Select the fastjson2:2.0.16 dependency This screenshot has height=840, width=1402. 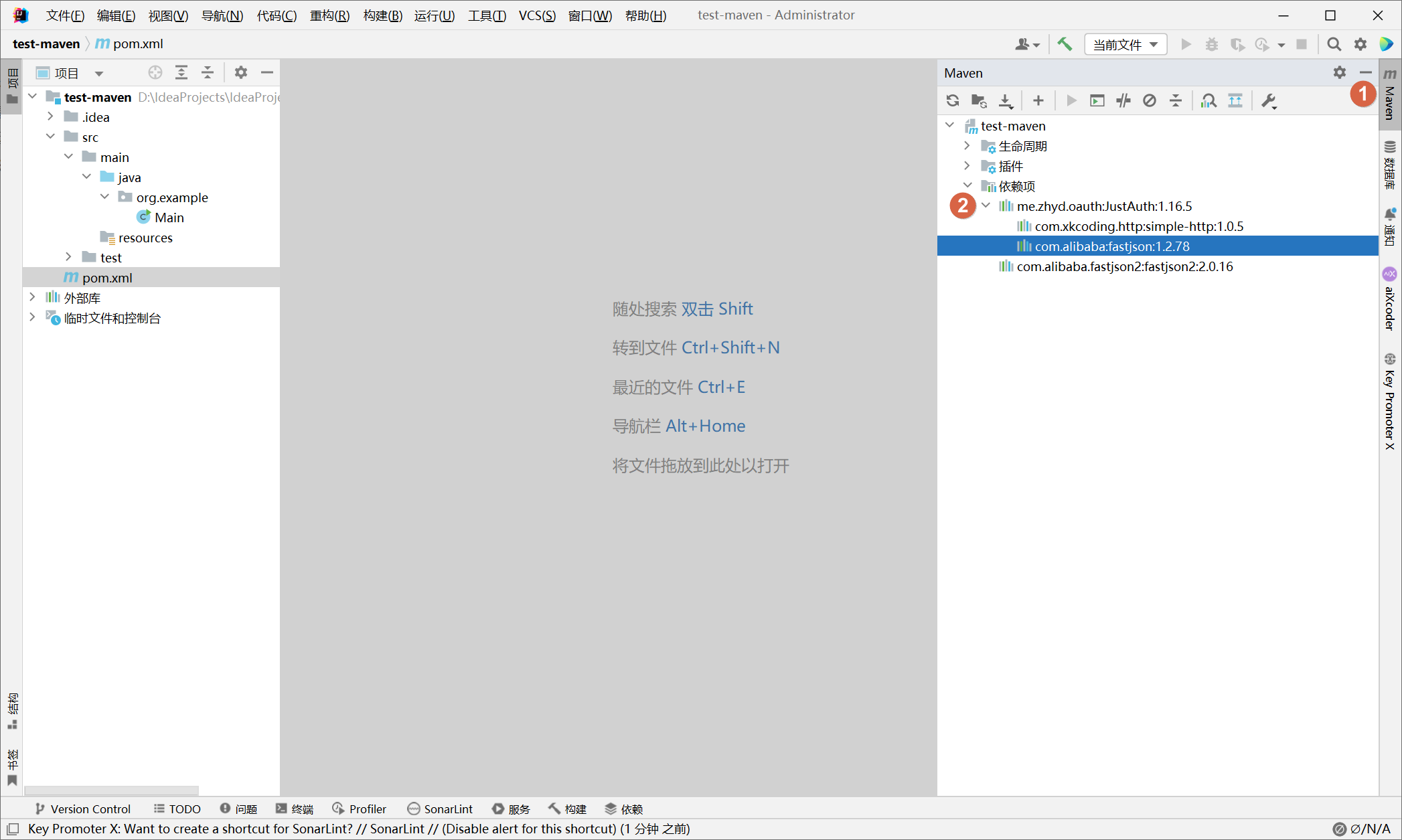[x=1124, y=266]
